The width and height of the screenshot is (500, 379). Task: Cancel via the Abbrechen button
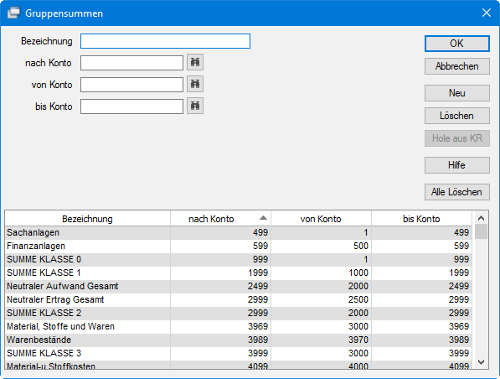[x=457, y=66]
